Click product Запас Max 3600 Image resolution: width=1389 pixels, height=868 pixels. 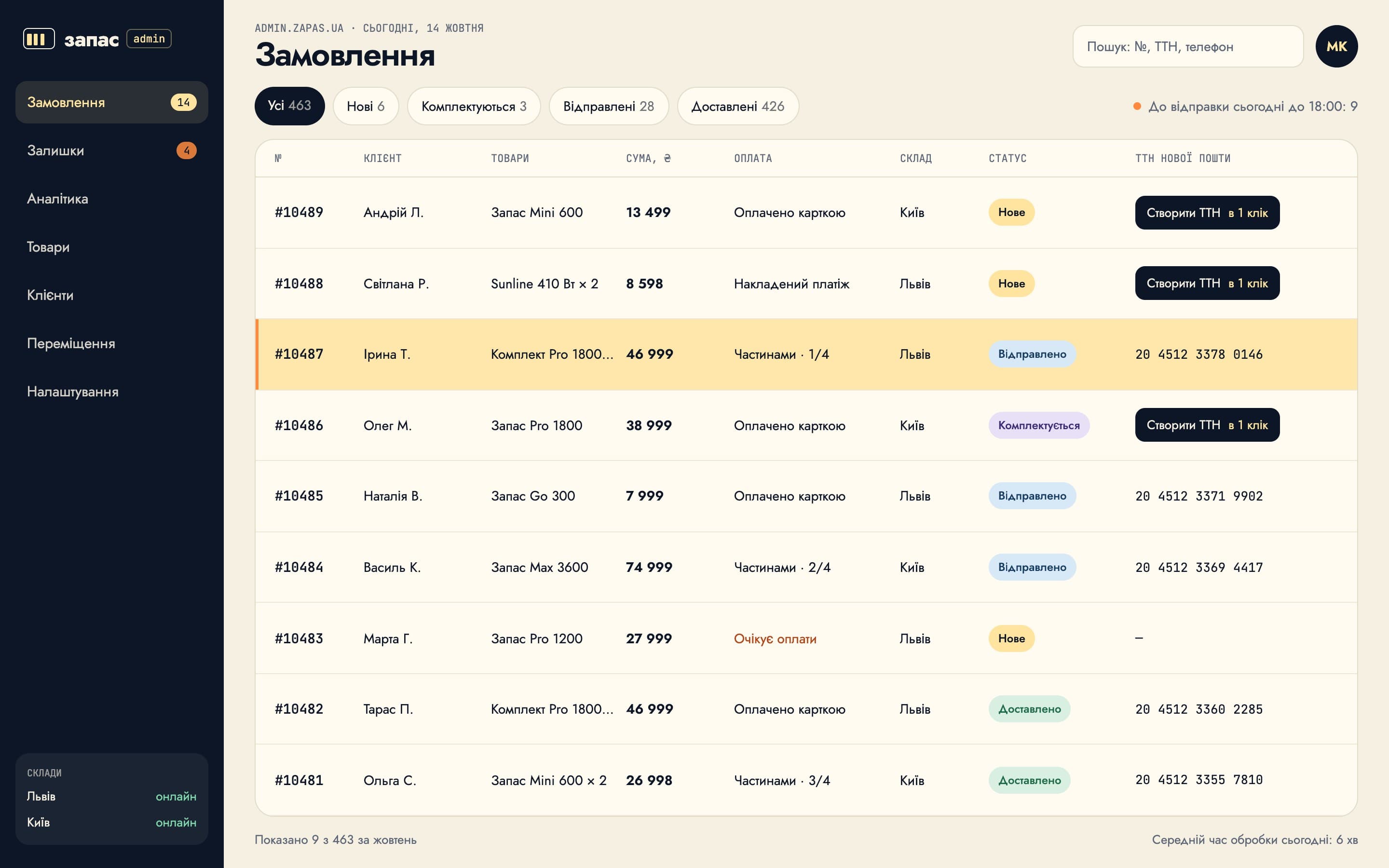(x=539, y=567)
